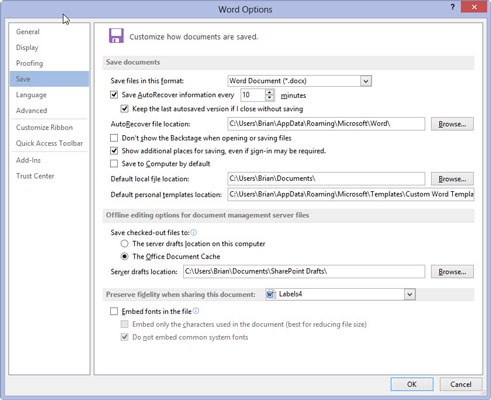Switch to the Proofing category
Viewport: 491px width, 400px height.
coord(29,63)
